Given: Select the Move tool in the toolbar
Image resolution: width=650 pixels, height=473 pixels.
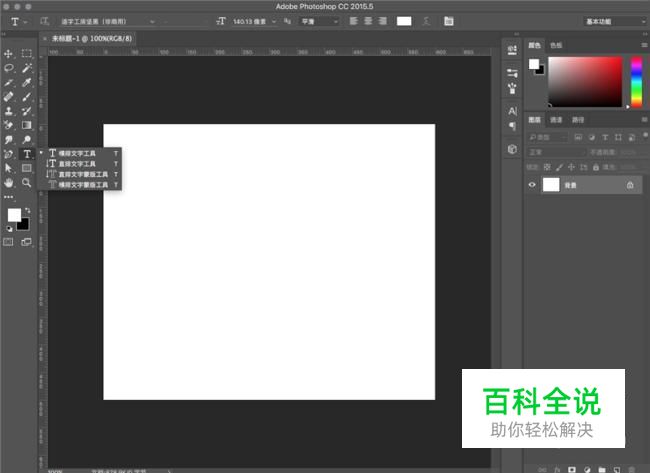Looking at the screenshot, I should tap(9, 53).
